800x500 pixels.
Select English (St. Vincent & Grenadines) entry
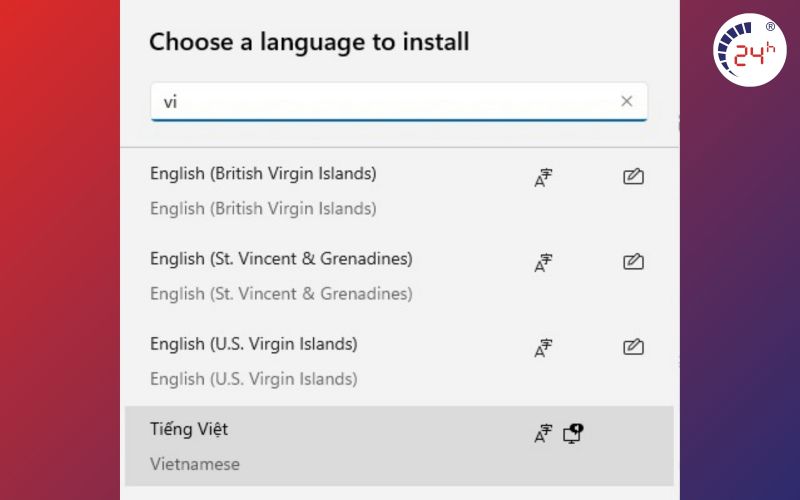click(x=399, y=276)
